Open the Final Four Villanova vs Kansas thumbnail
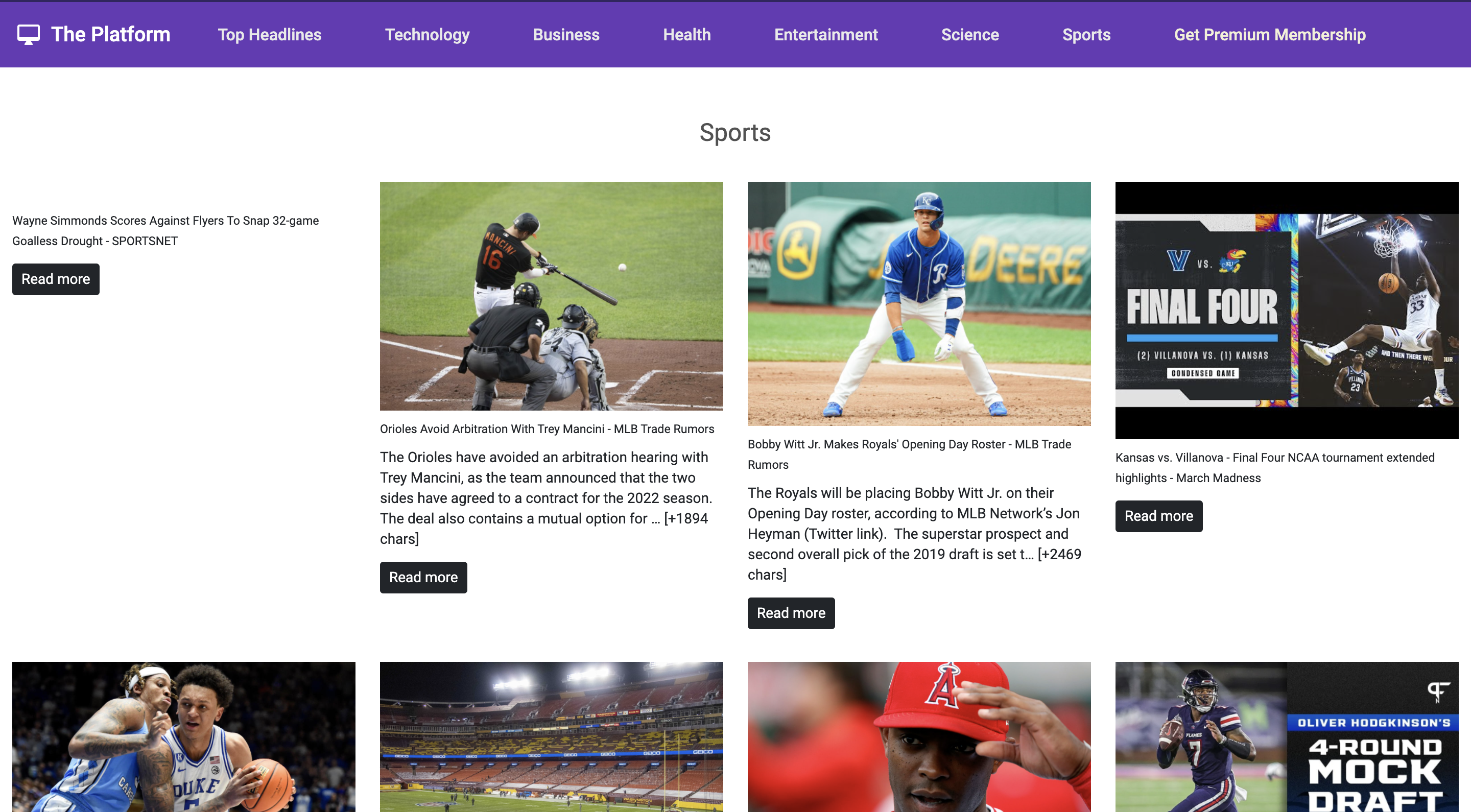This screenshot has width=1471, height=812. click(x=1287, y=311)
